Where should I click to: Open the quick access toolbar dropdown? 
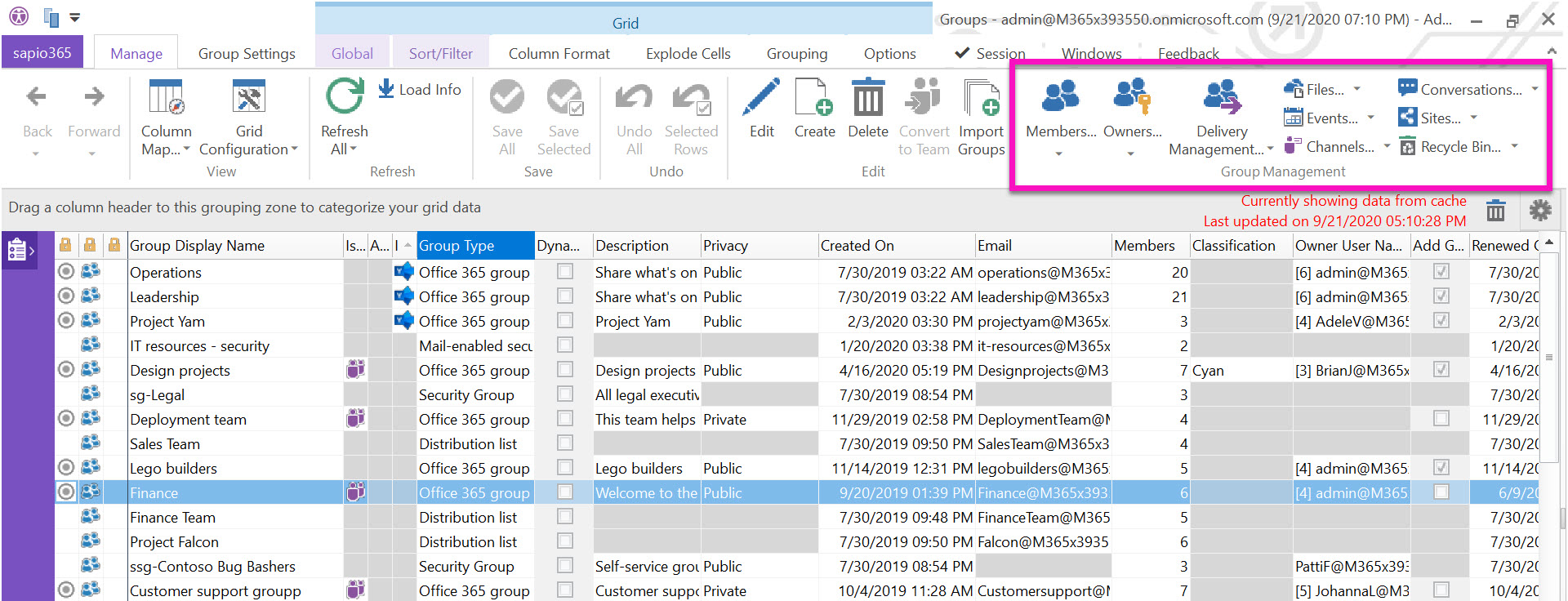coord(75,17)
